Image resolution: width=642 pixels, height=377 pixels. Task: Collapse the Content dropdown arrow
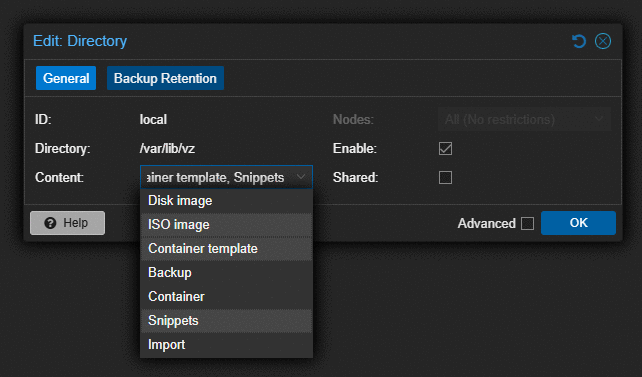[x=301, y=177]
